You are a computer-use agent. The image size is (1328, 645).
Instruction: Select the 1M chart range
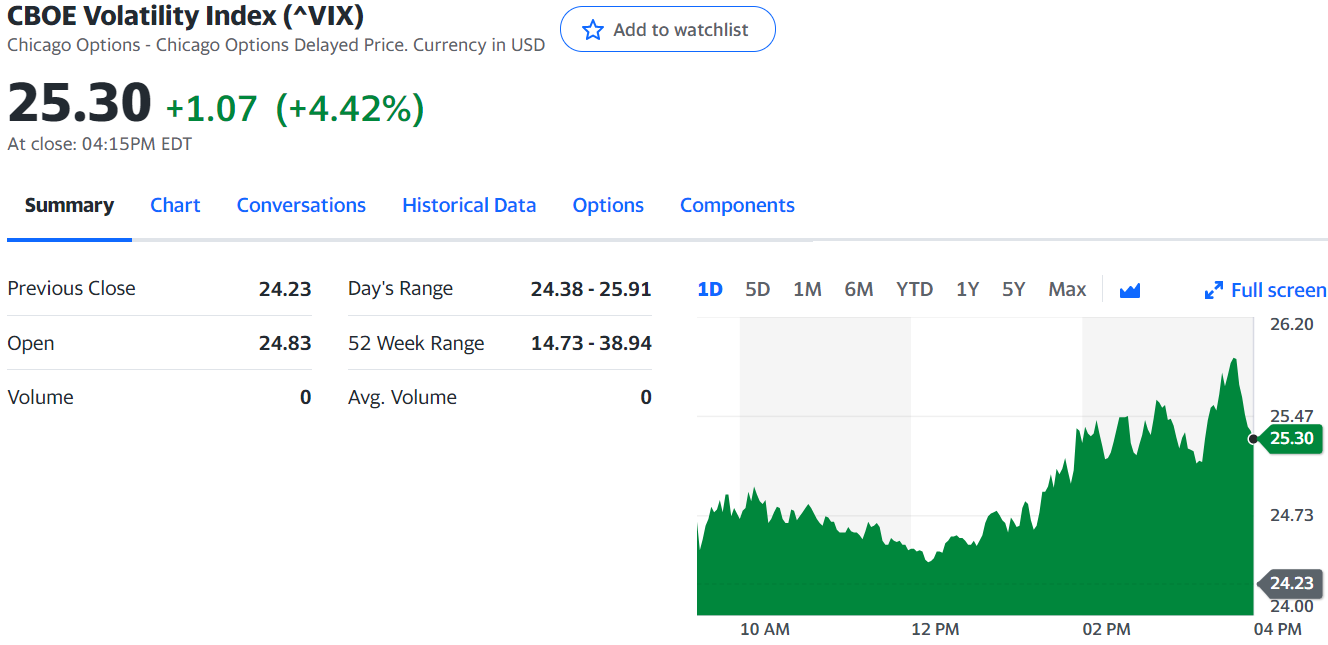pos(807,290)
